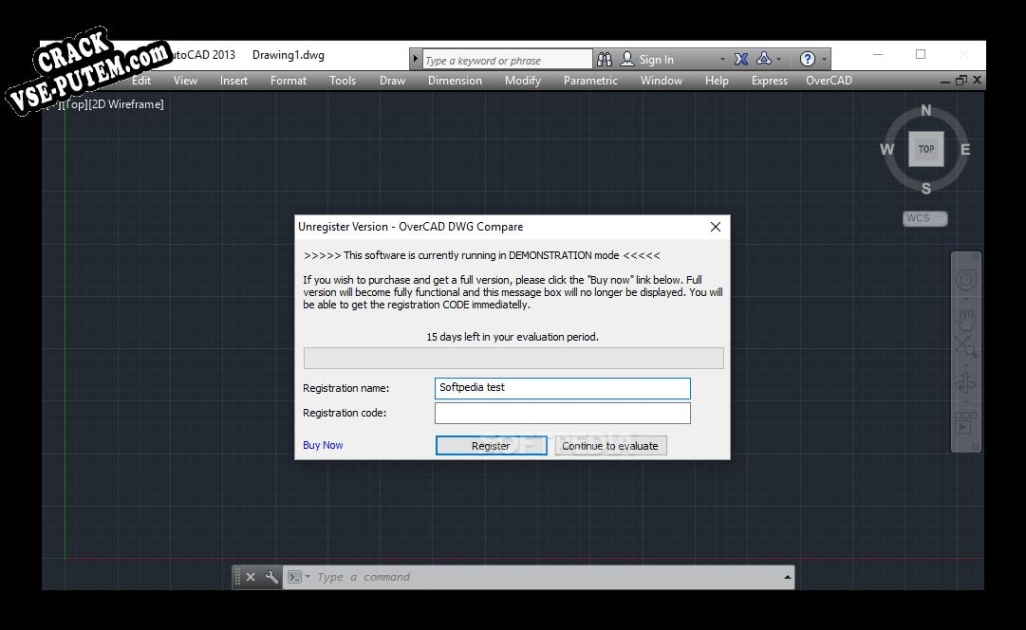This screenshot has width=1026, height=630.
Task: Open the Parametric menu
Action: [590, 81]
